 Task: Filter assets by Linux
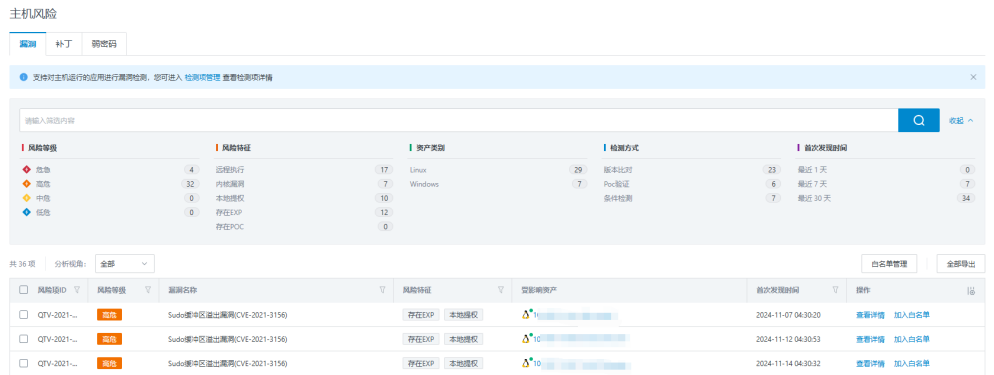coord(418,170)
